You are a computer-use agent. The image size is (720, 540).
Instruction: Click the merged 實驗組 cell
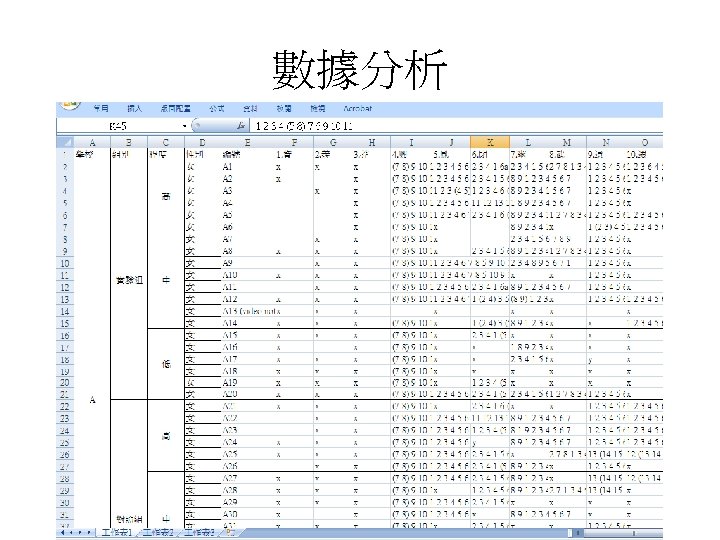tap(129, 280)
